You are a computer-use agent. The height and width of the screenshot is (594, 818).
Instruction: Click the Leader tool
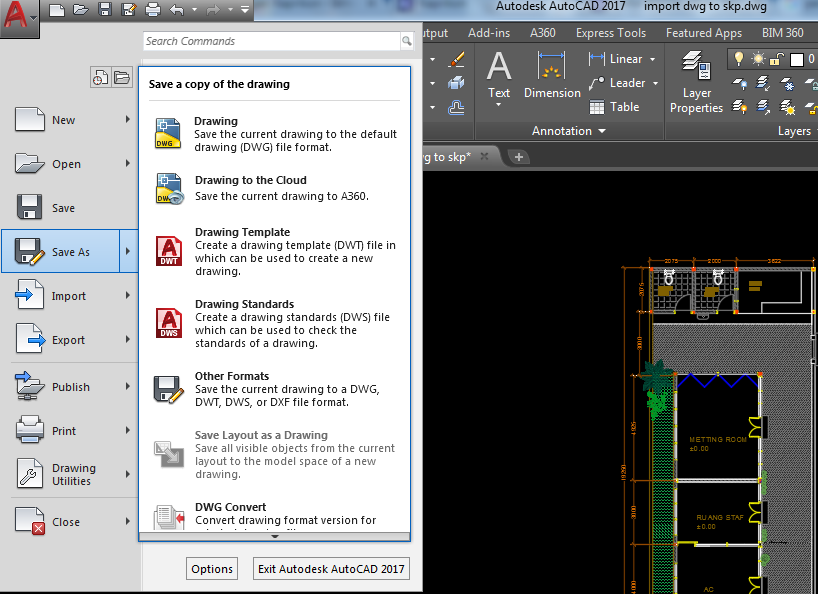(x=618, y=83)
